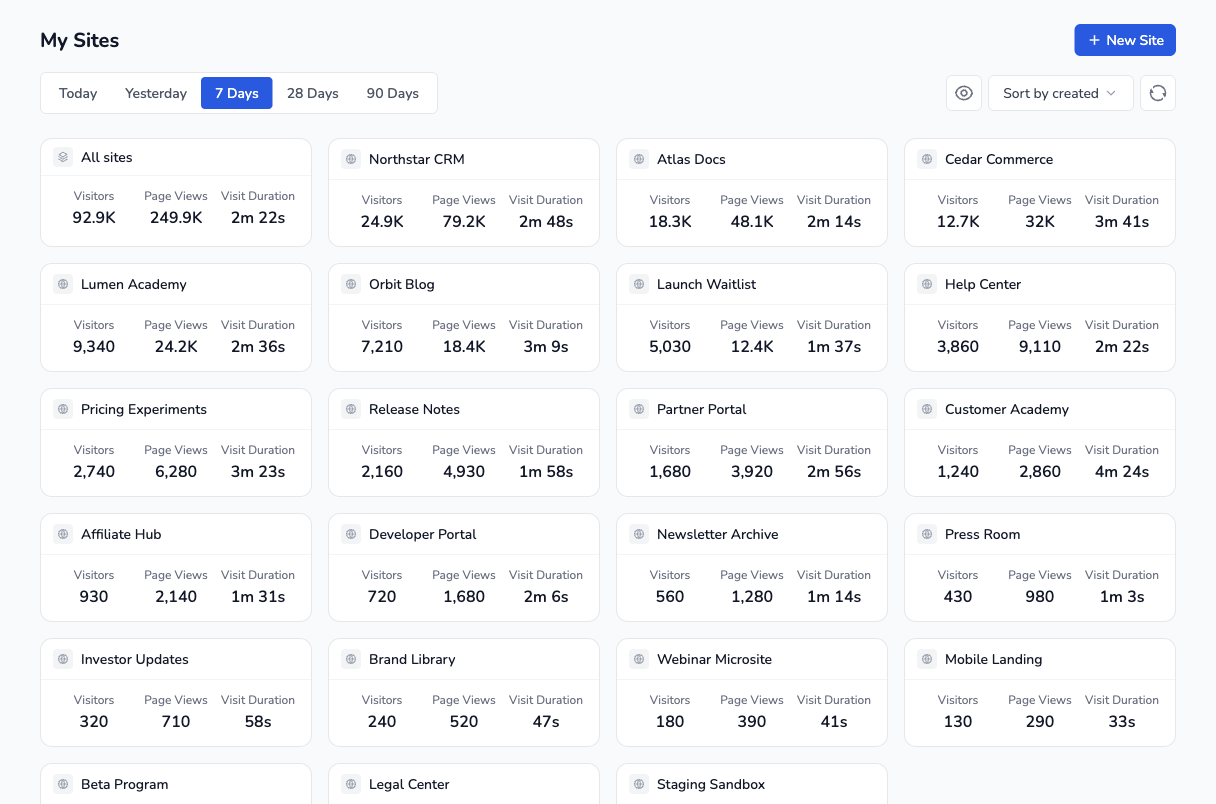Click the globe icon beside Lumen Academy
Screen dimensions: 1216x804
(x=63, y=284)
